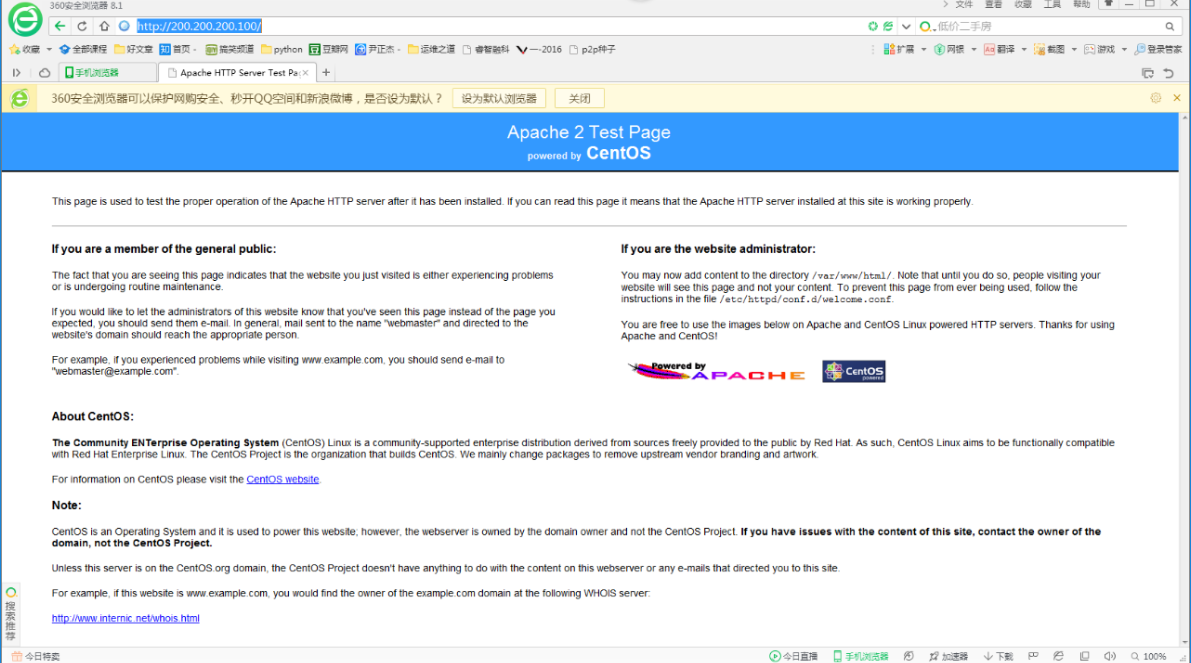Toggle the speaker mute icon in status bar
The height and width of the screenshot is (663, 1191).
click(1110, 656)
